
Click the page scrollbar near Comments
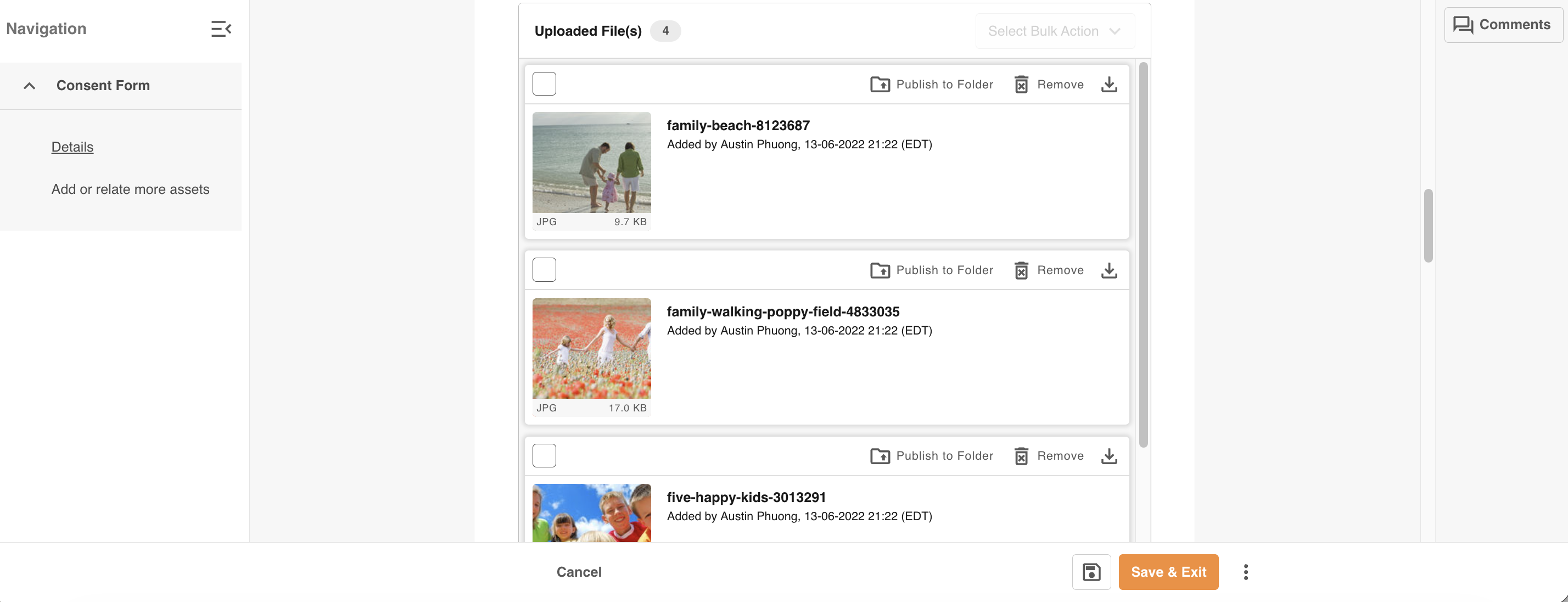point(1428,226)
